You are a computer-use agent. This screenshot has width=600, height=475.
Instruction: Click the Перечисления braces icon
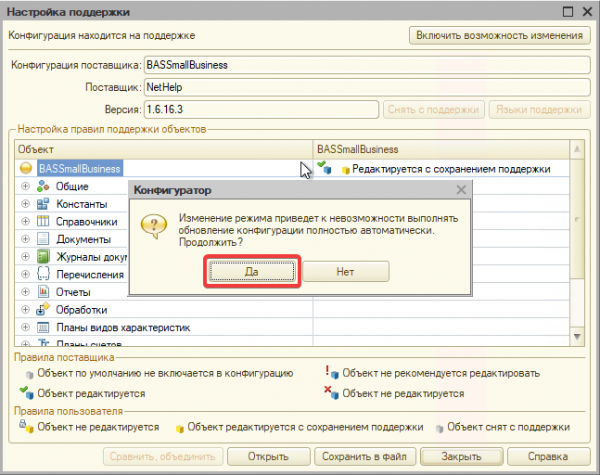tap(43, 274)
